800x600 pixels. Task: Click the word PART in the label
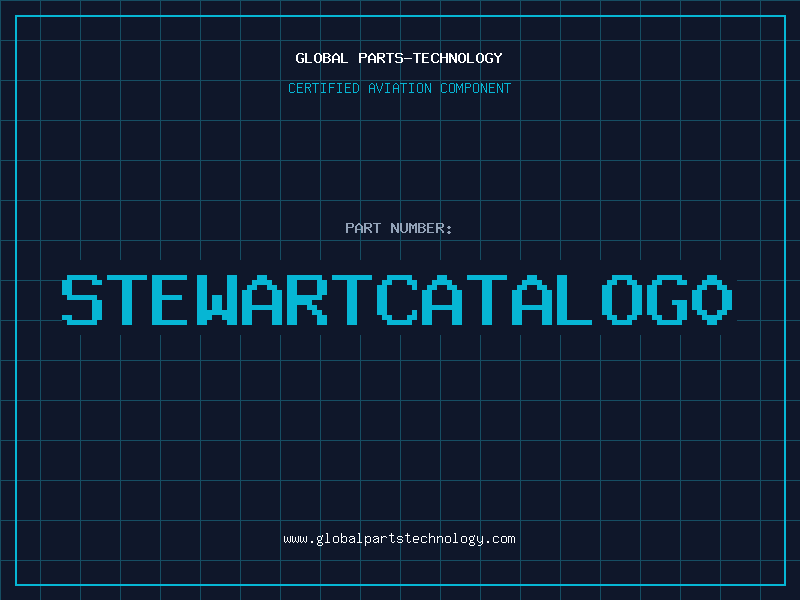363,228
